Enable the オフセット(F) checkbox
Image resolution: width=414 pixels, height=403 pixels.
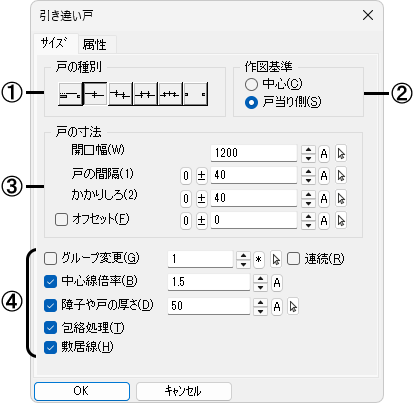(61, 220)
